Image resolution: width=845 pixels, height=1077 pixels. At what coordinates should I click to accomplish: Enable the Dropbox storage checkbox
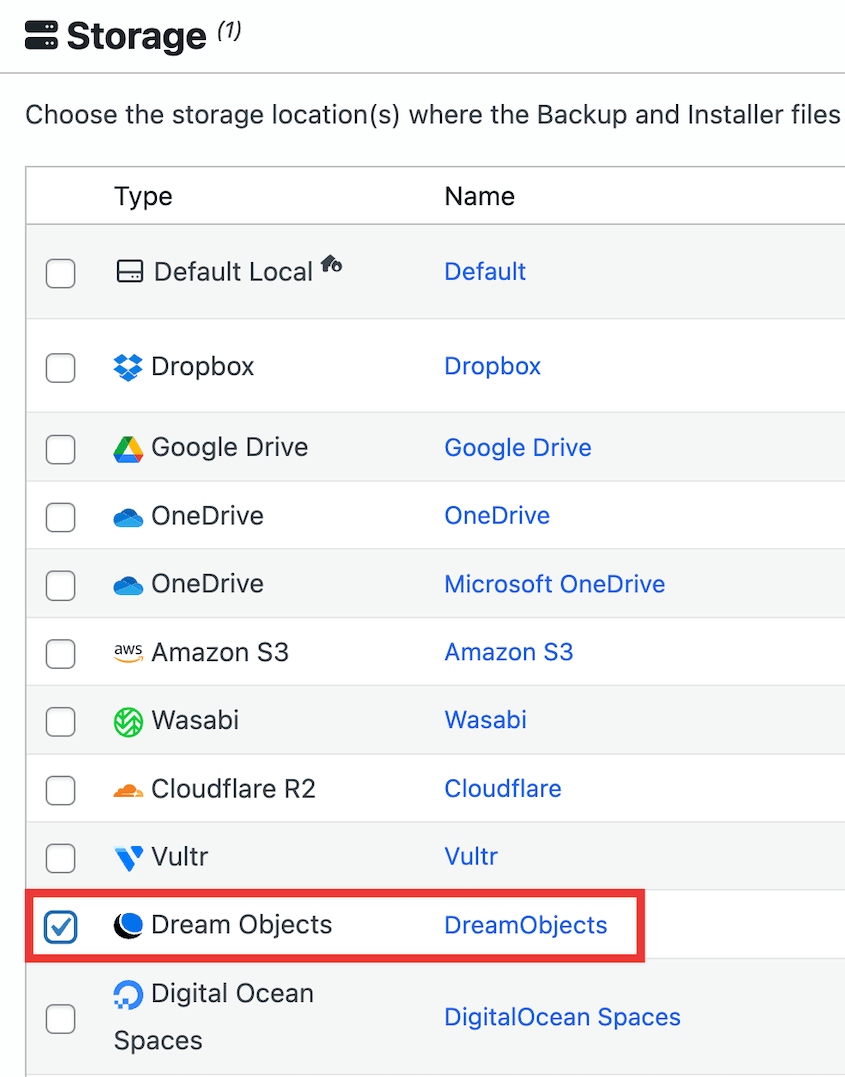[x=60, y=367]
